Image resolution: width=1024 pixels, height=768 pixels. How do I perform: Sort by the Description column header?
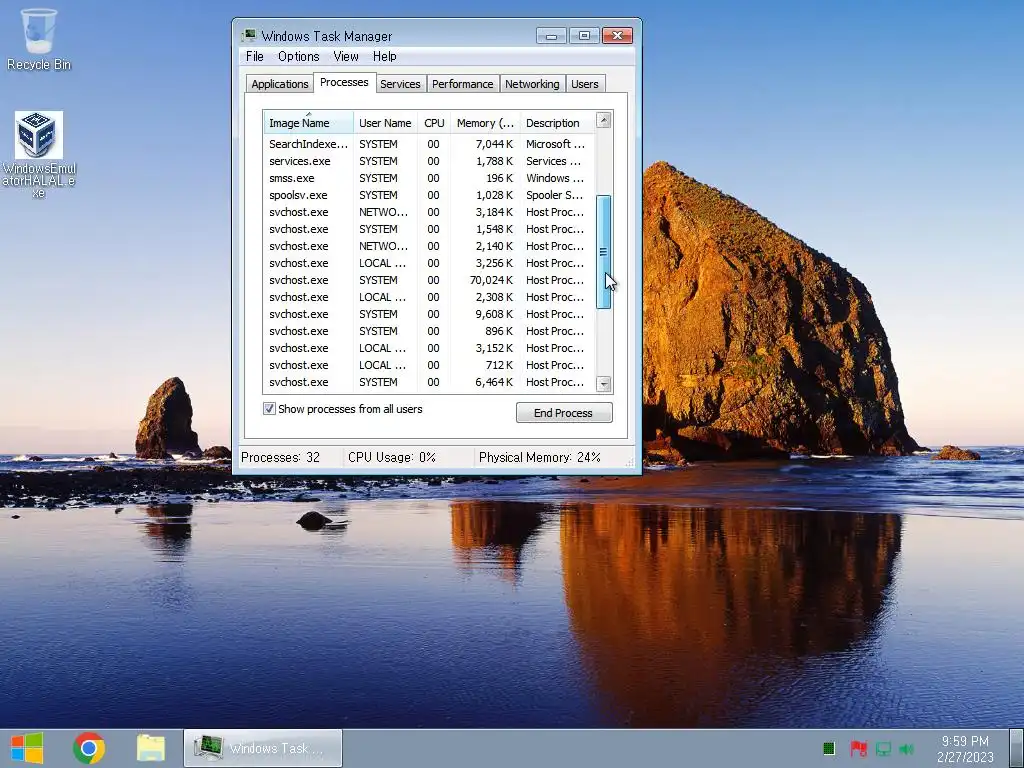[x=558, y=123]
